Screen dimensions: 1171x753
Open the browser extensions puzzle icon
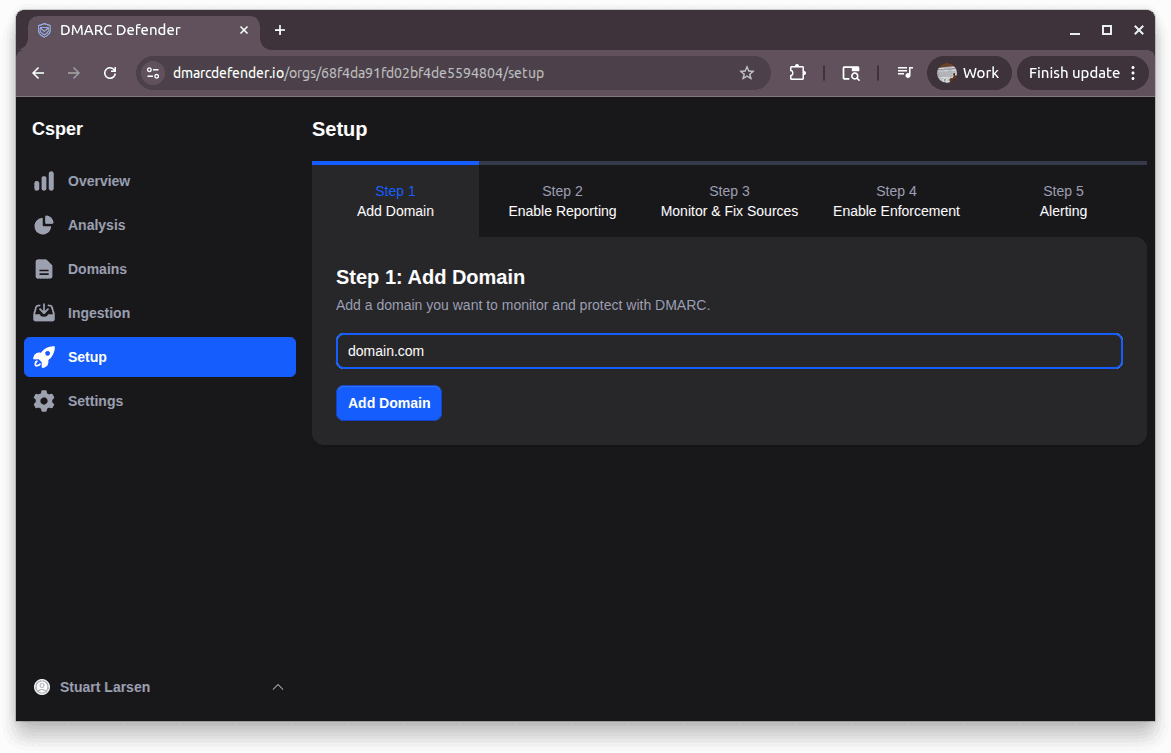coord(796,72)
